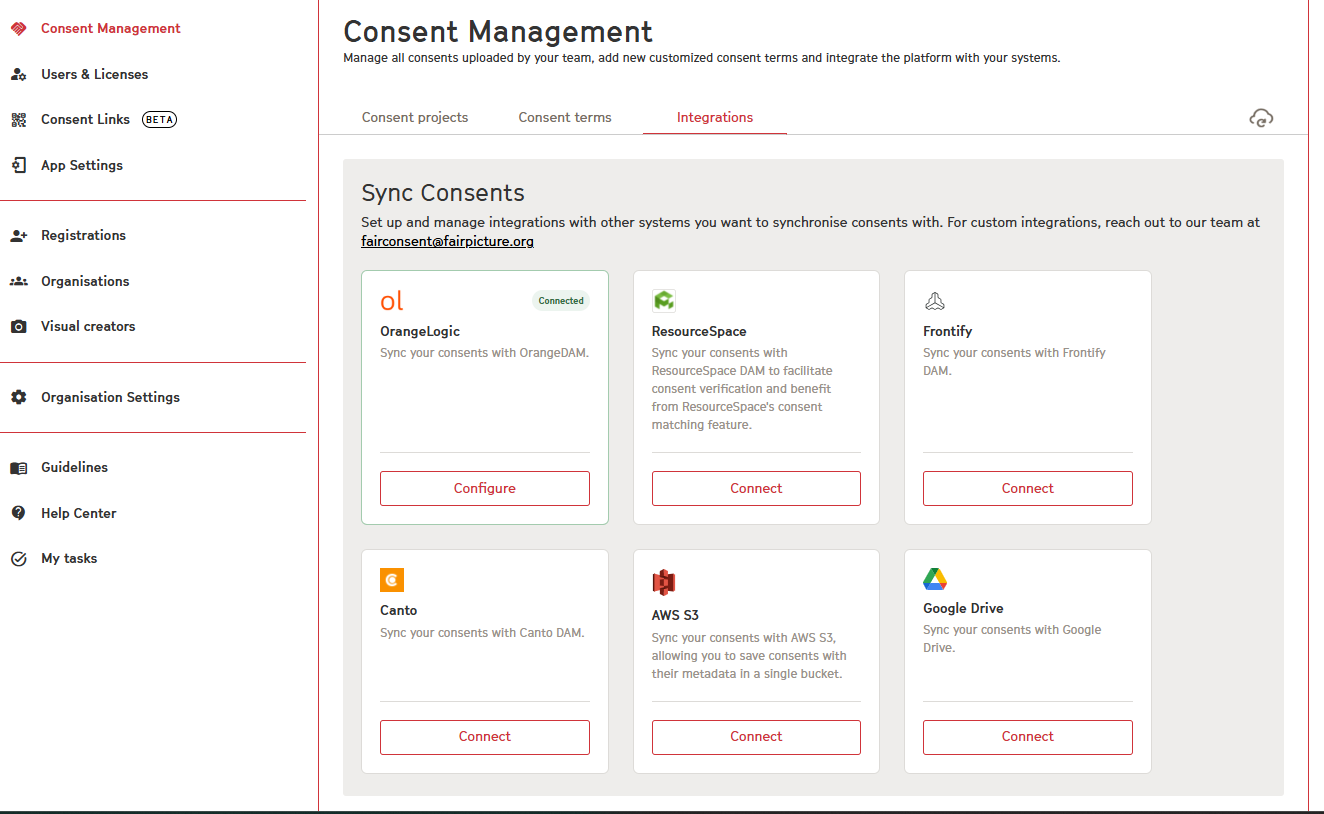Click the cloud sync icon beside tabs
Viewport: 1324px width, 814px height.
(1261, 118)
